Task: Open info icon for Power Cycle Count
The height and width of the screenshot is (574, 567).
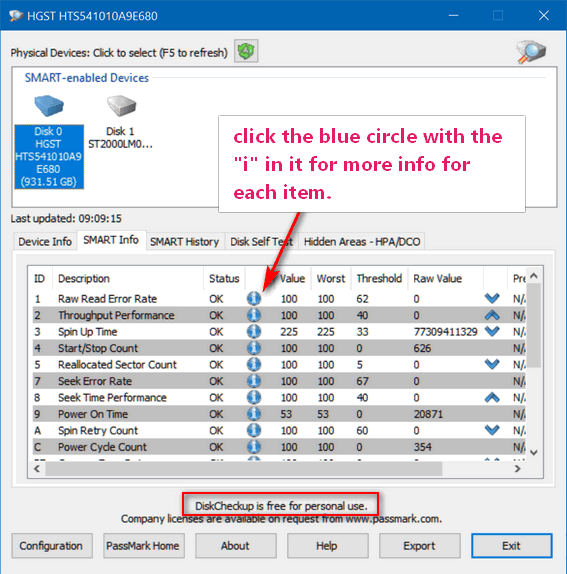Action: coord(254,447)
